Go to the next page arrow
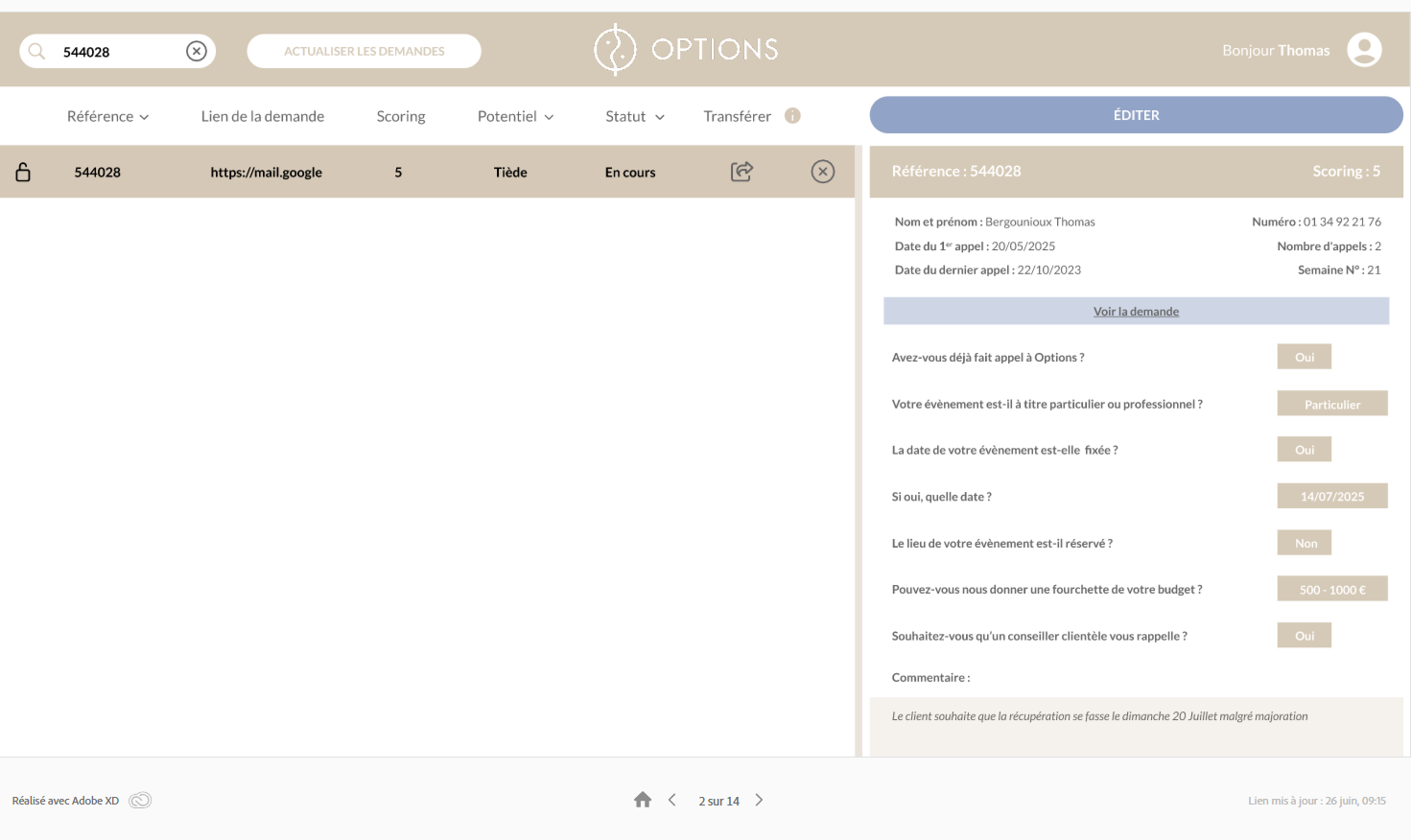 coord(759,800)
